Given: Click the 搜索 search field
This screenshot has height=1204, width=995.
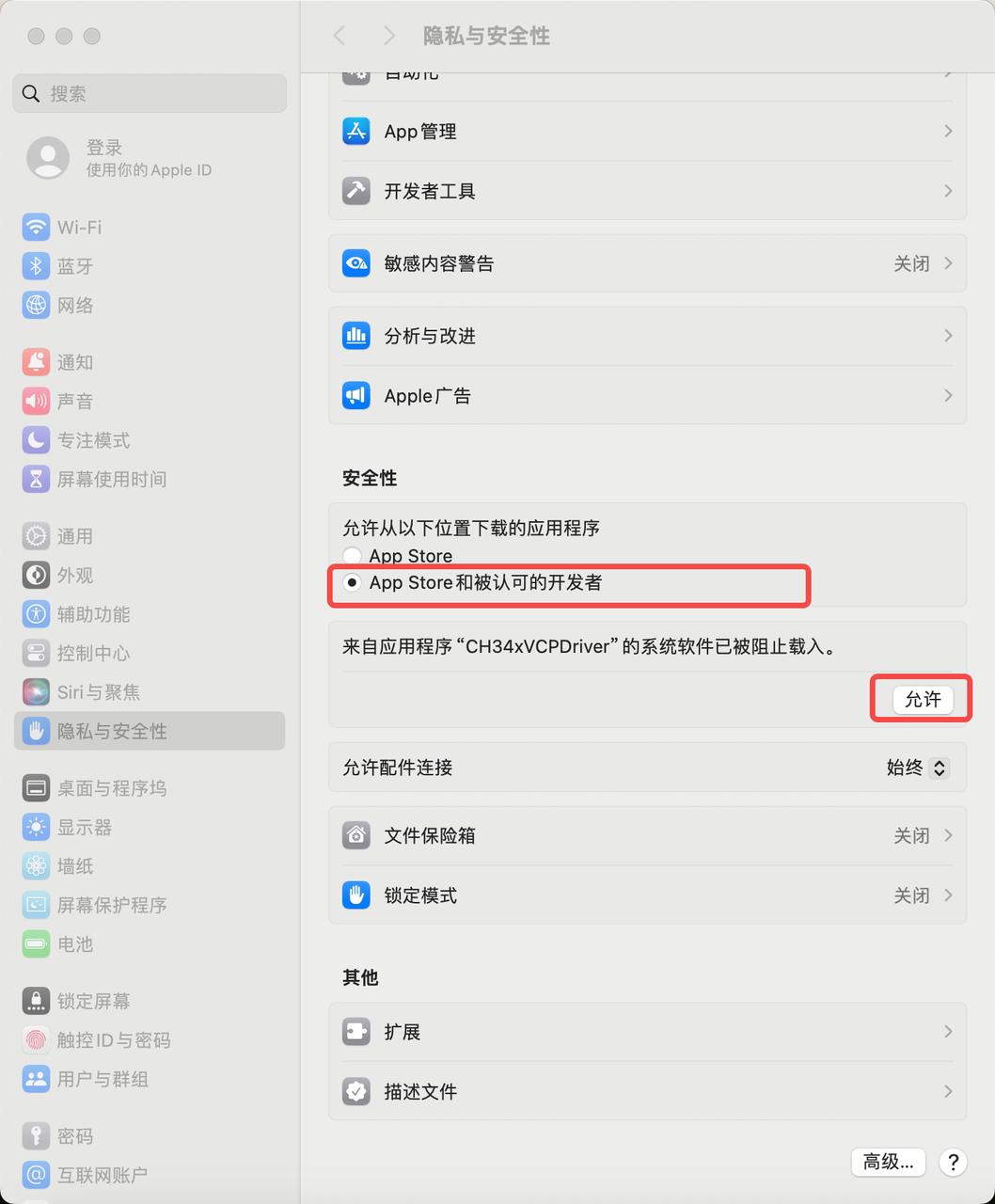Looking at the screenshot, I should tap(150, 93).
